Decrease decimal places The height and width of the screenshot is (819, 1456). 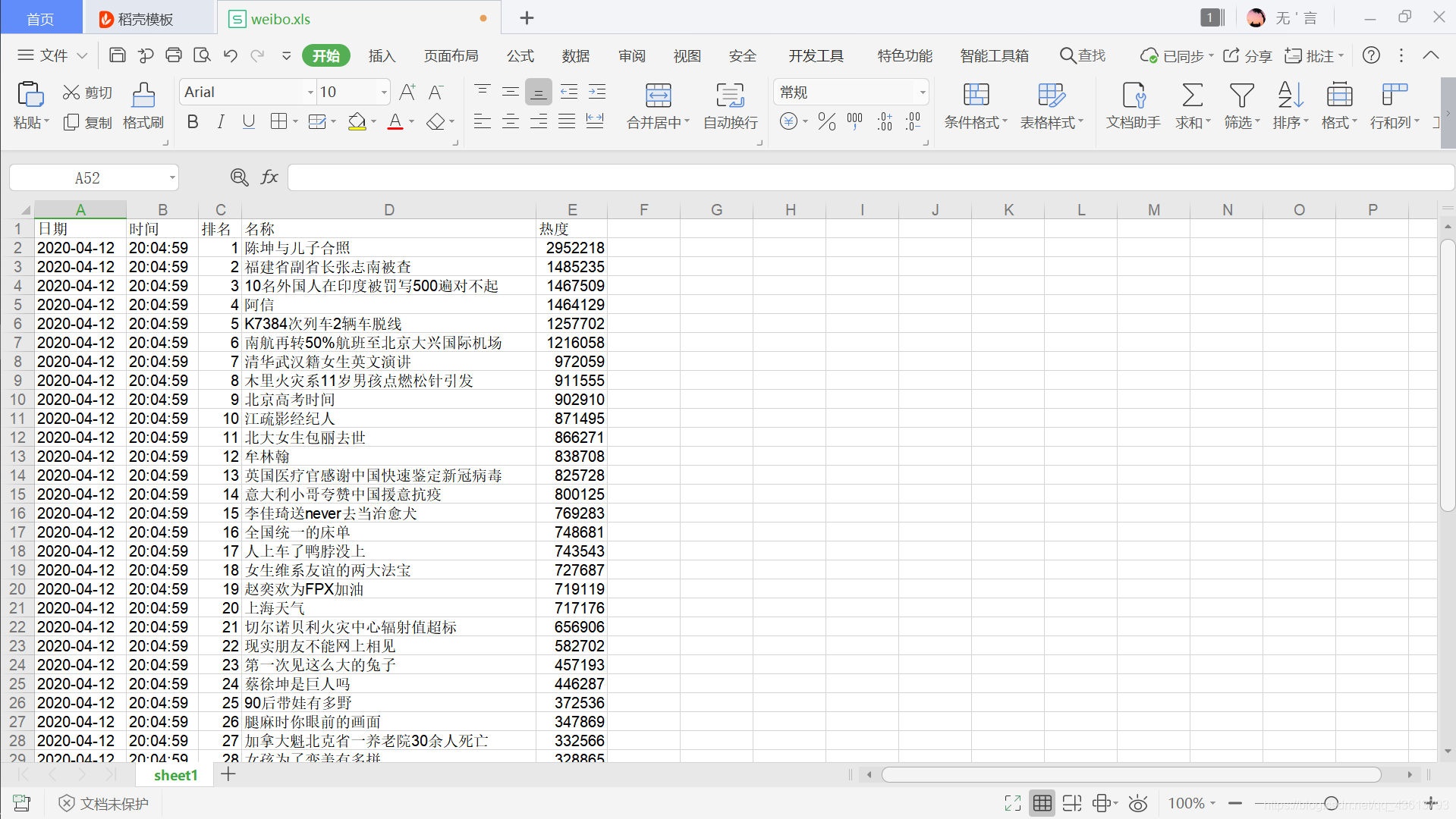coord(913,121)
